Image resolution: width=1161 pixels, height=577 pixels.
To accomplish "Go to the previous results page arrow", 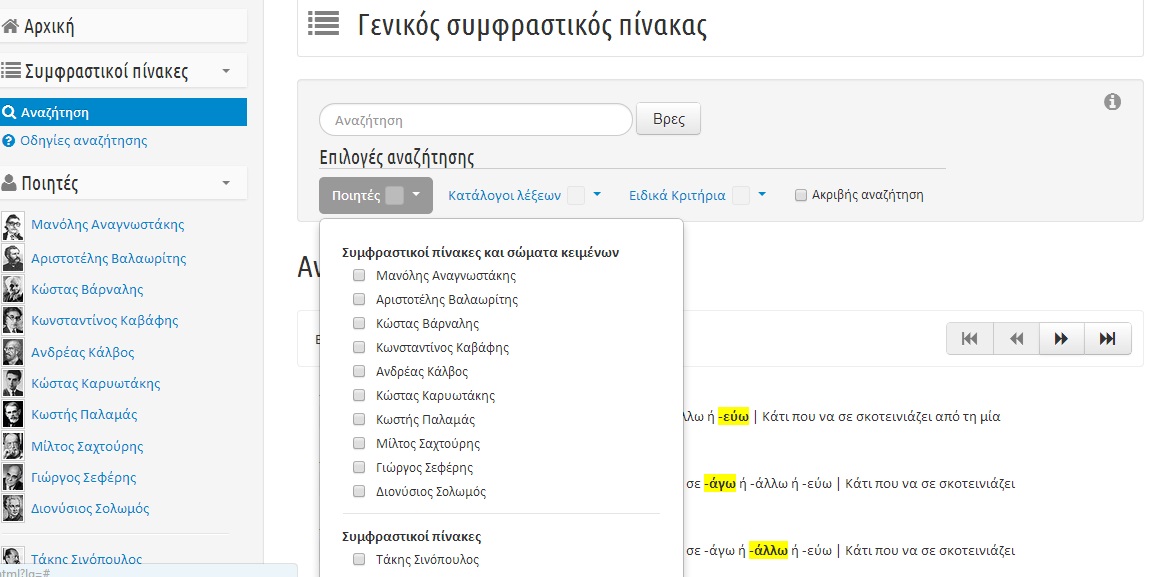I will pos(1015,339).
